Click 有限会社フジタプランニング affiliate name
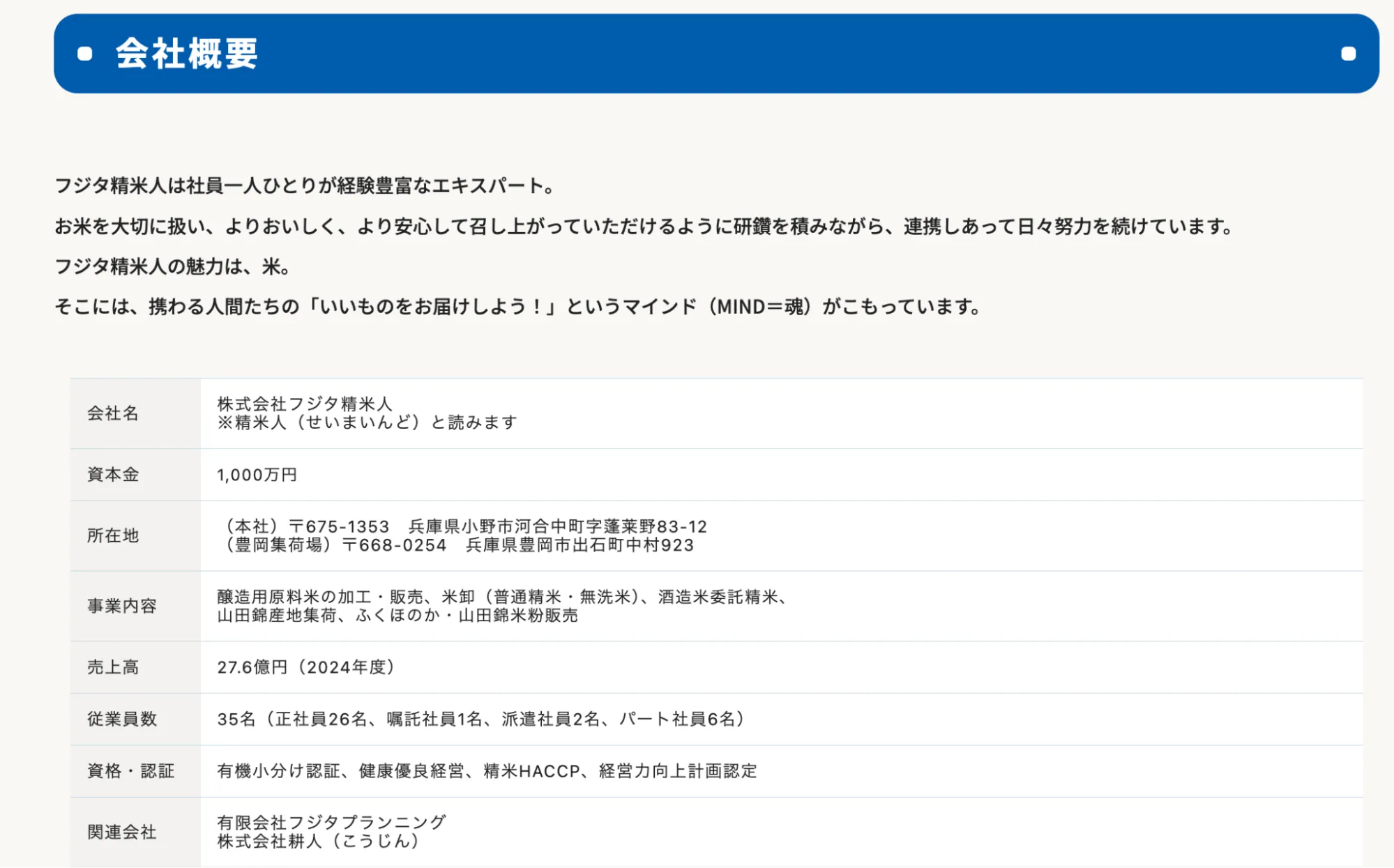1394x868 pixels. click(331, 823)
